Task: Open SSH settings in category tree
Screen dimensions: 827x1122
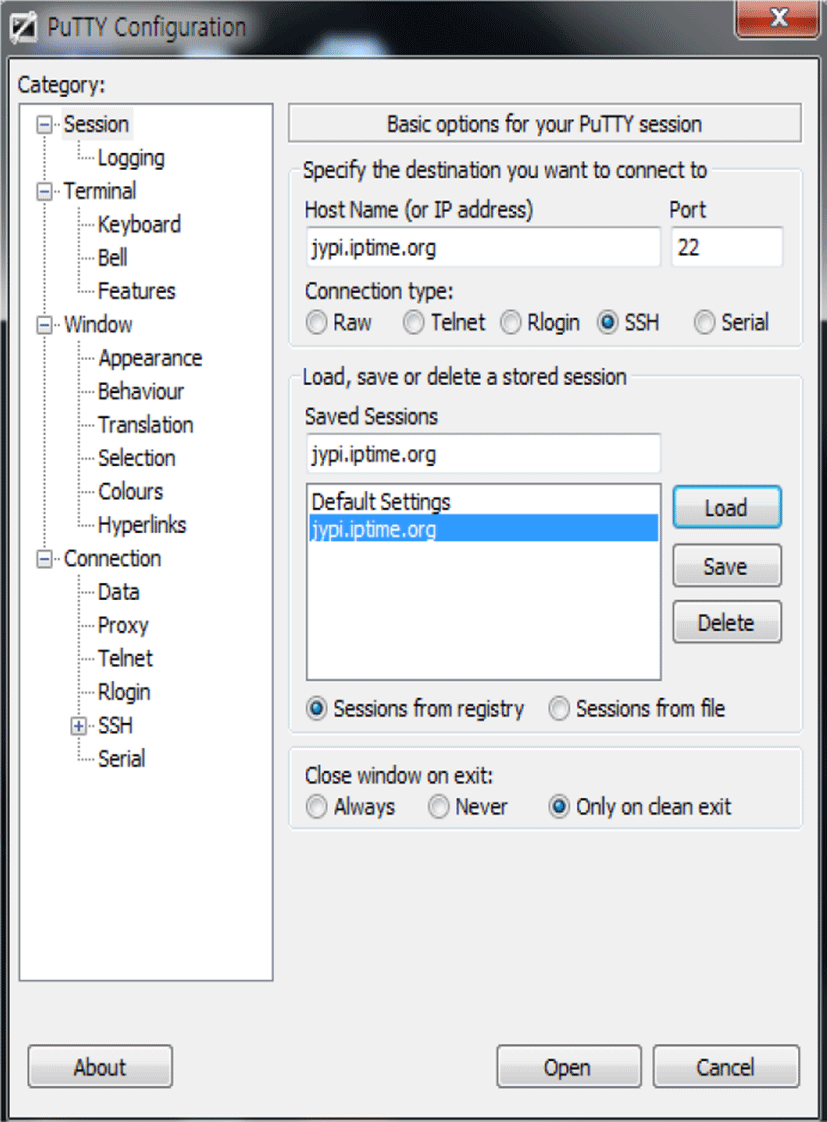Action: click(115, 726)
